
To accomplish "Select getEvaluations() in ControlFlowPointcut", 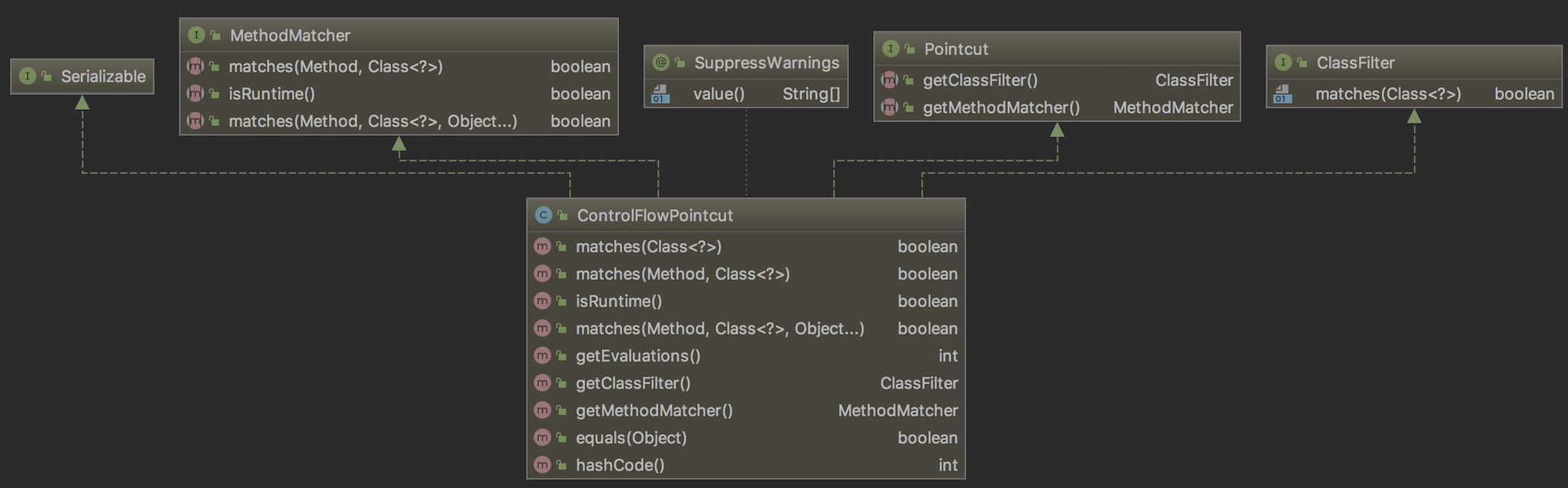I will click(638, 356).
